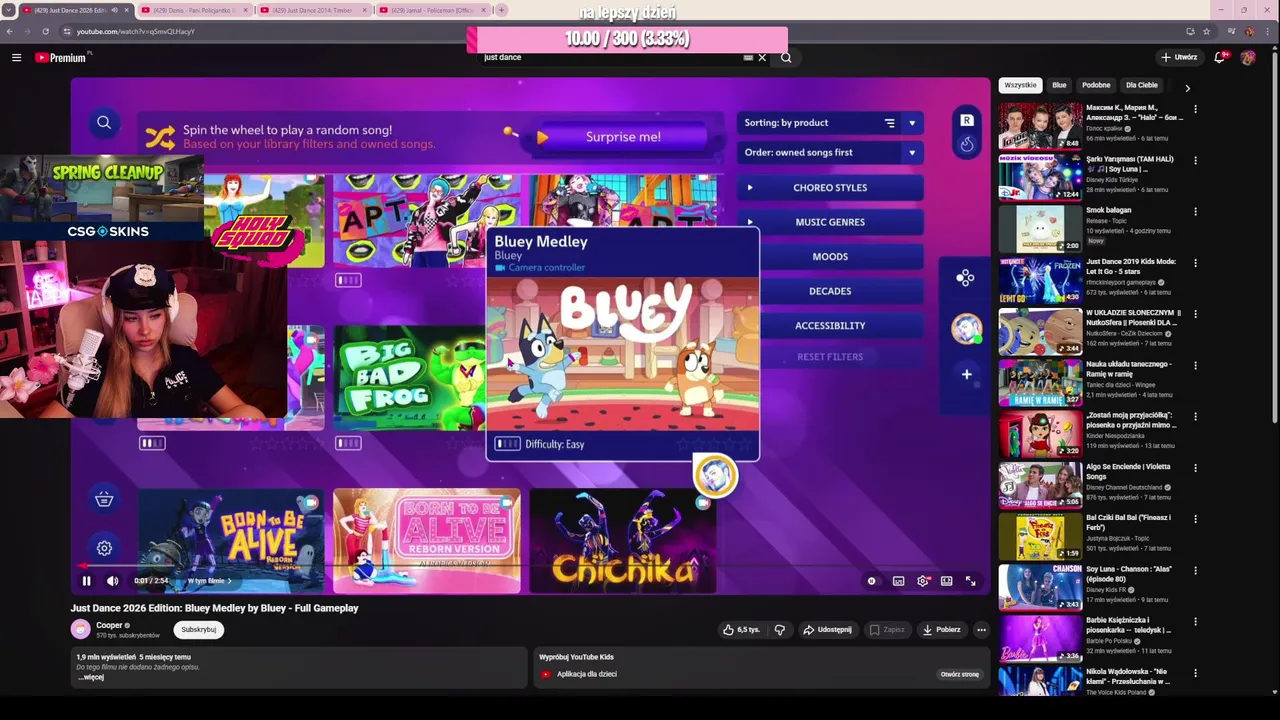Open more actions three-dot menu under video
1280x720 pixels.
981,630
